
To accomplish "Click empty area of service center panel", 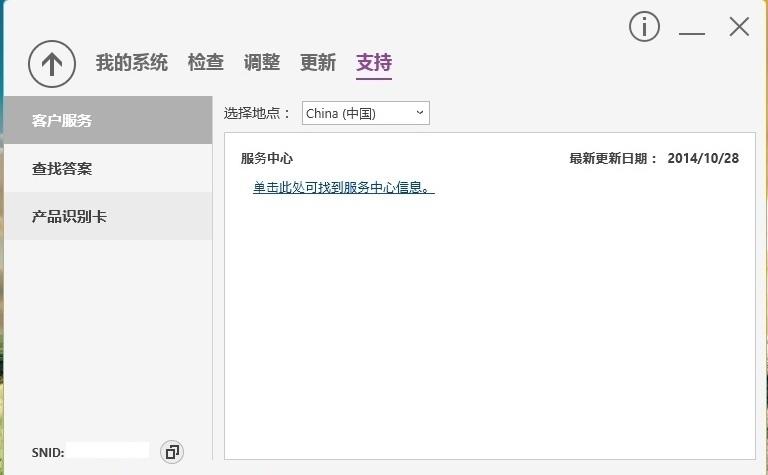I will tap(490, 330).
